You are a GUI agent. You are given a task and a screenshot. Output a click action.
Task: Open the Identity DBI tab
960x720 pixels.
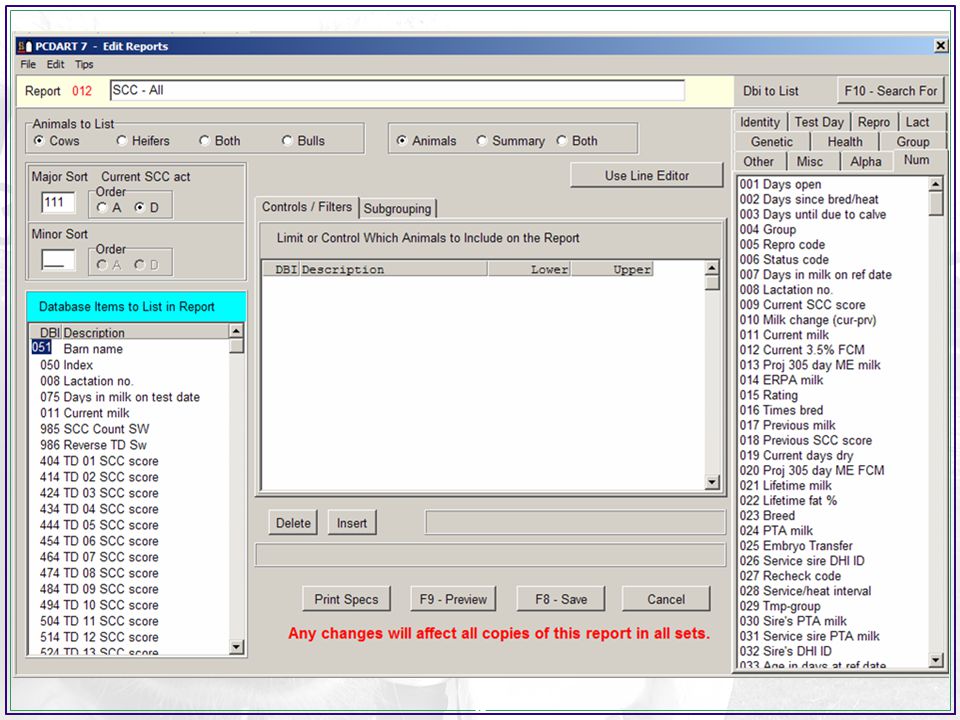click(x=760, y=122)
